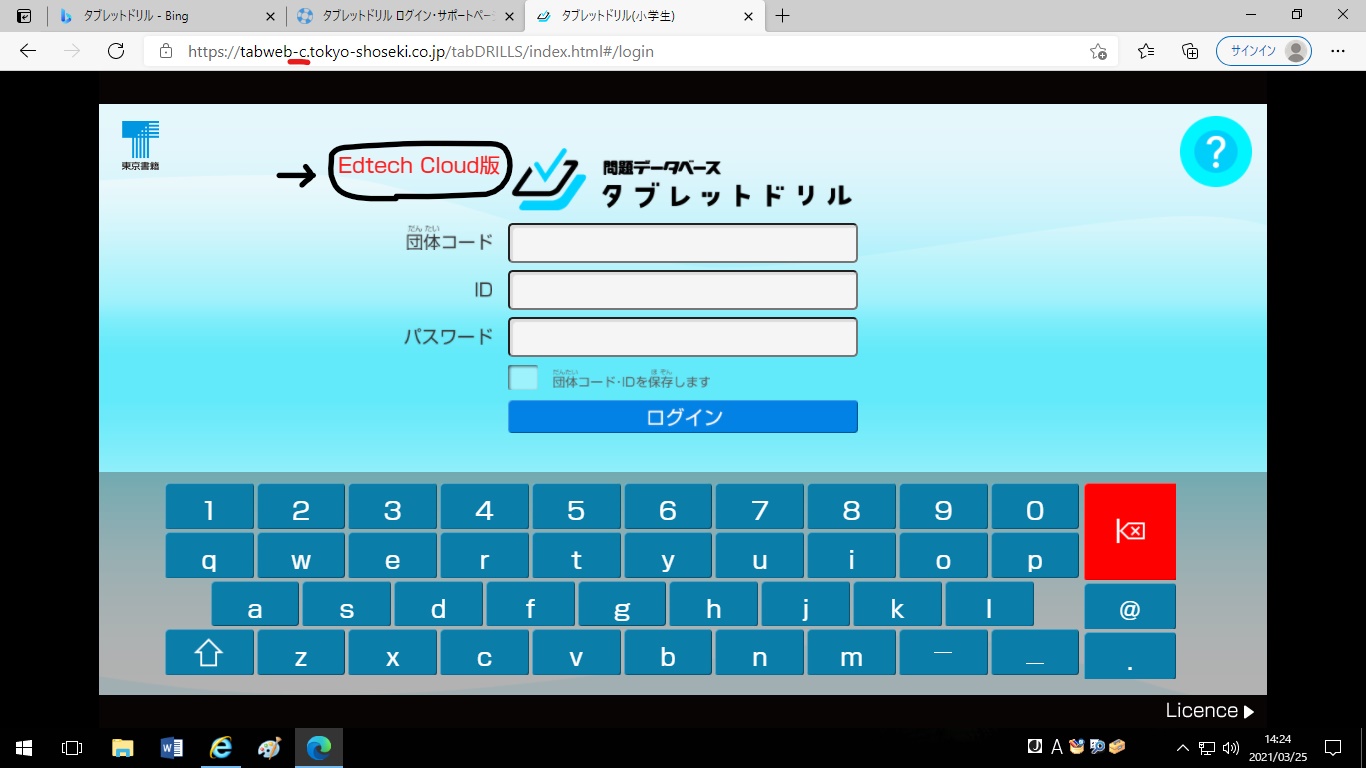Click the サインイン button
The width and height of the screenshot is (1366, 768).
[x=1264, y=51]
